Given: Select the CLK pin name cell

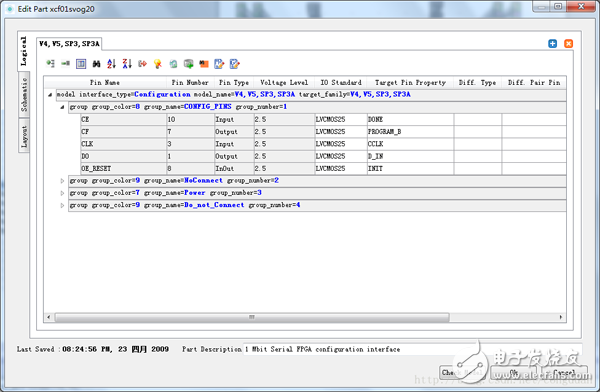Looking at the screenshot, I should click(124, 144).
